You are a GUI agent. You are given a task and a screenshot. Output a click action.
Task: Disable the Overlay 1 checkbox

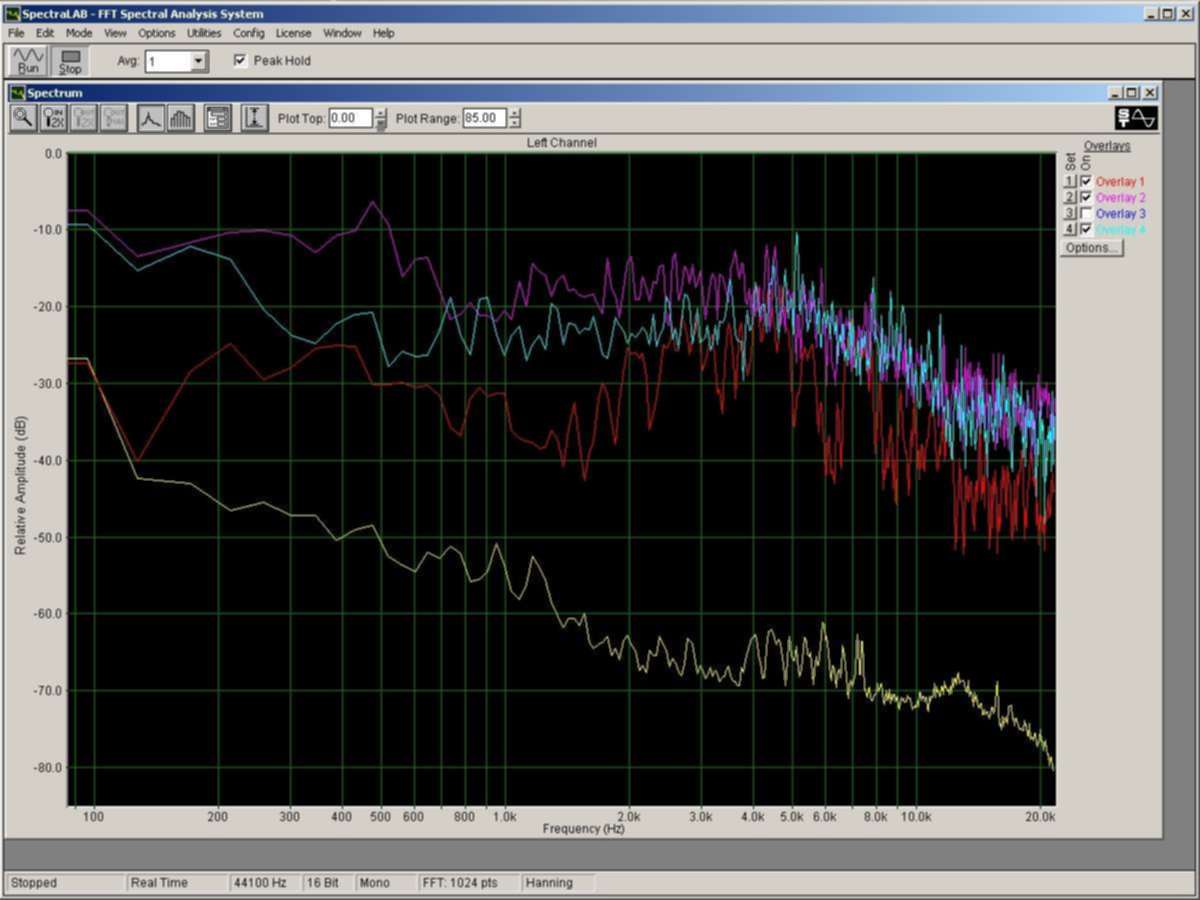[x=1086, y=182]
